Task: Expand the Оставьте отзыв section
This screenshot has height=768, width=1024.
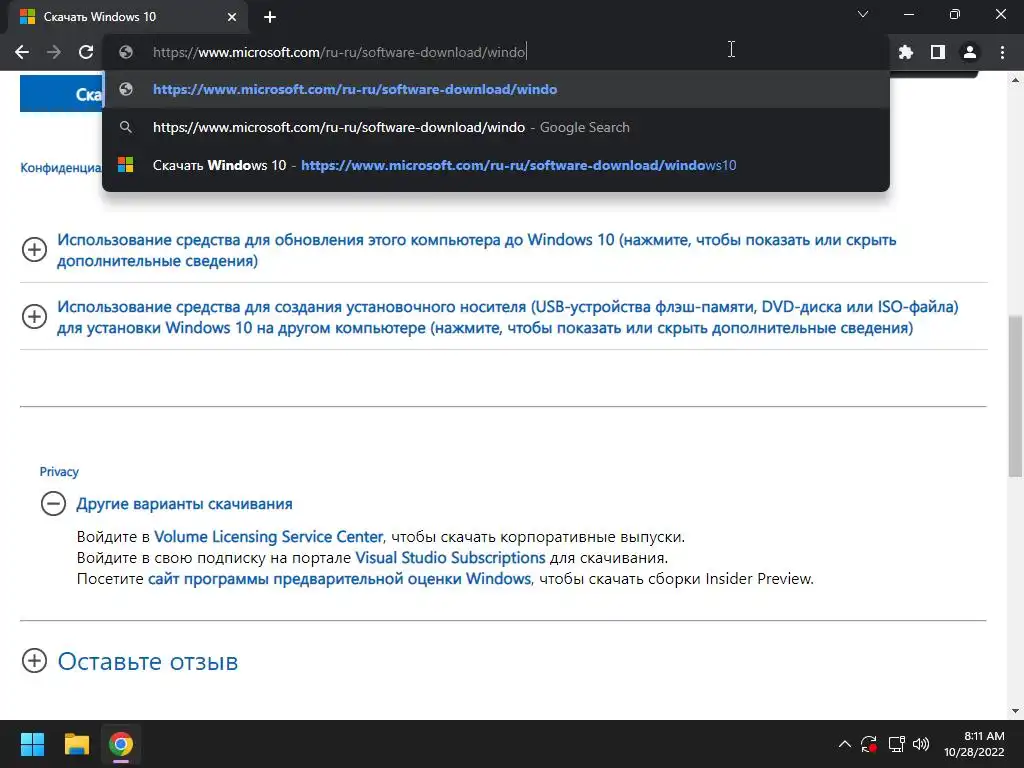Action: tap(129, 661)
